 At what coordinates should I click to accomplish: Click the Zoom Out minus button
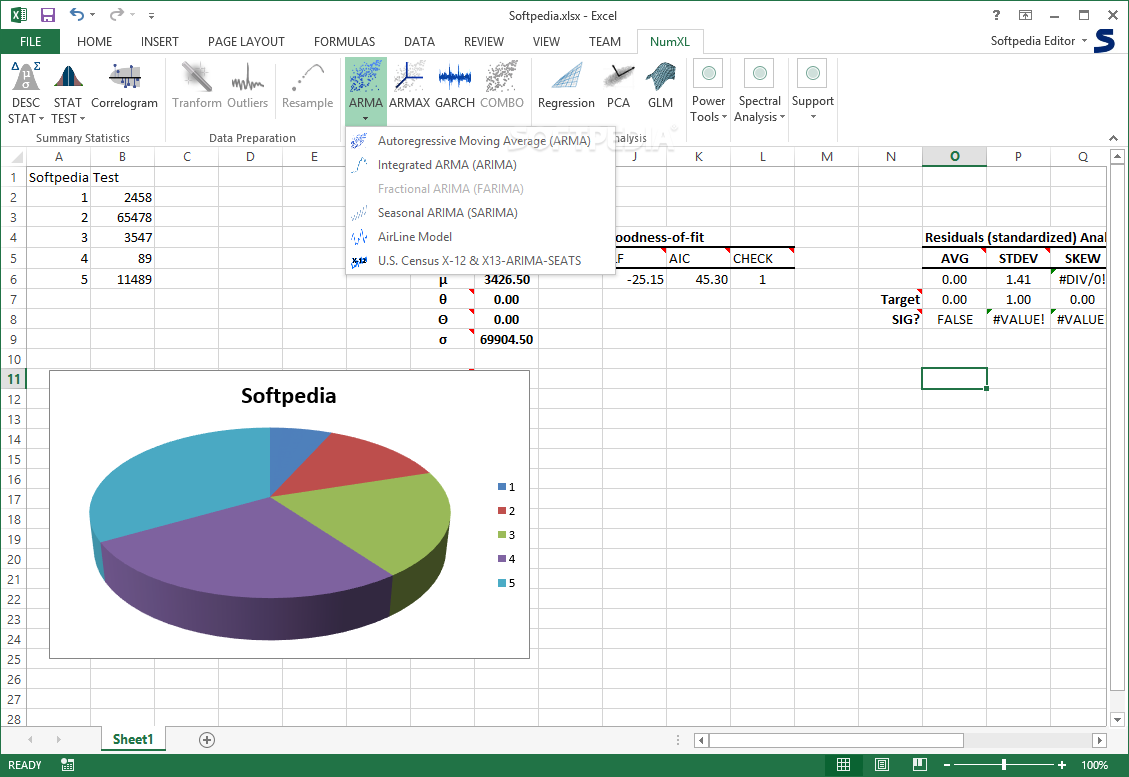pyautogui.click(x=947, y=765)
